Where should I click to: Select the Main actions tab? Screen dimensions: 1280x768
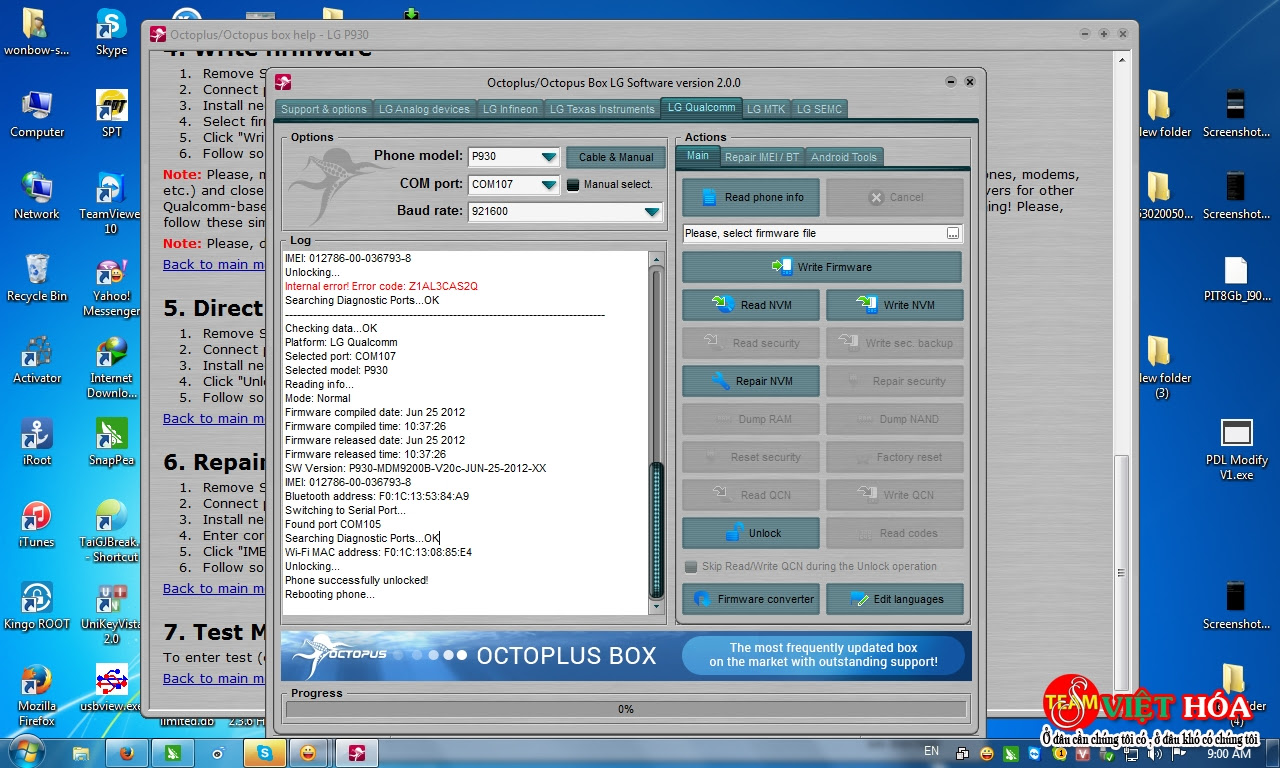pos(698,155)
